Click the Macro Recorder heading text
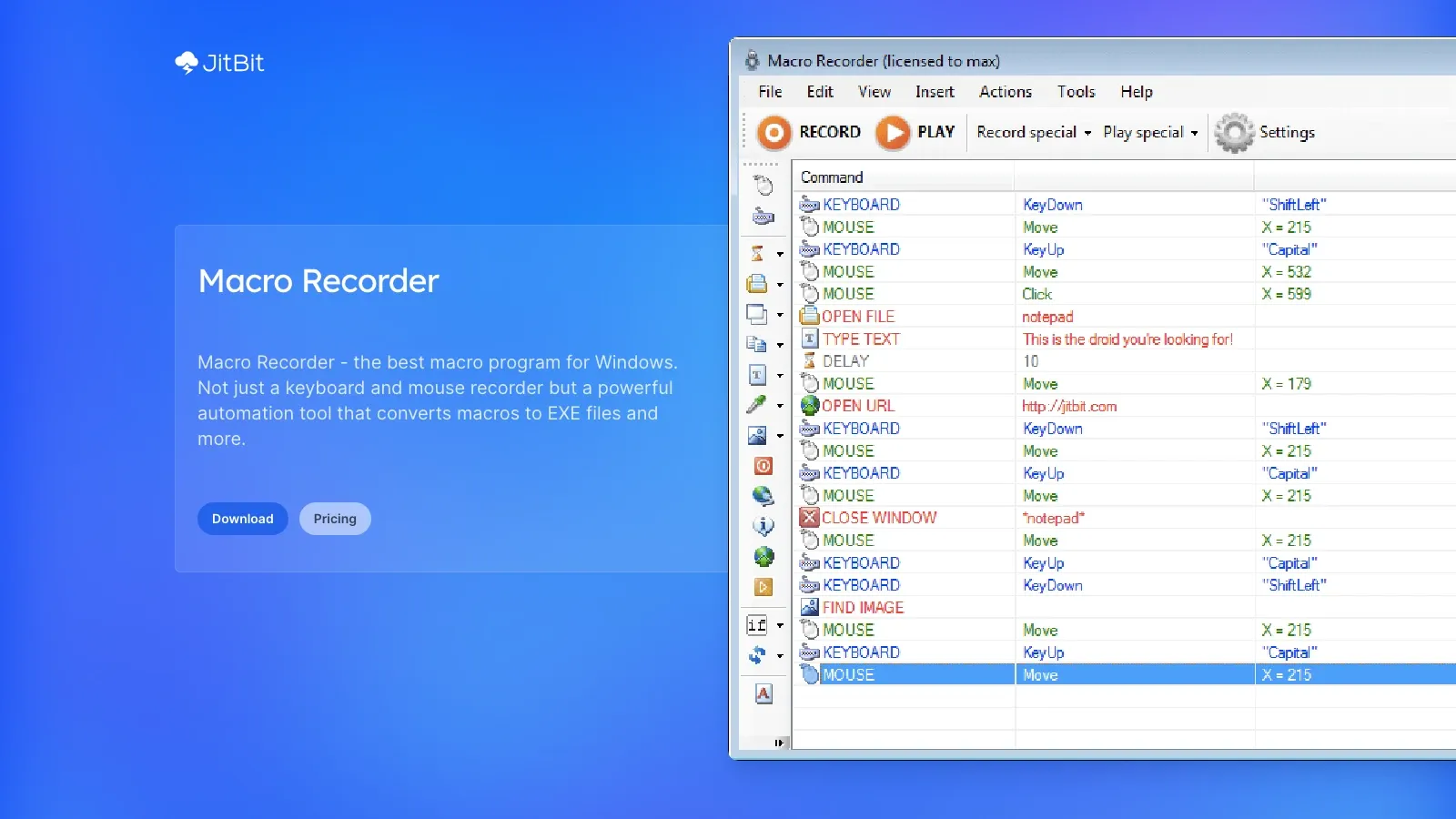The image size is (1456, 819). point(318,281)
